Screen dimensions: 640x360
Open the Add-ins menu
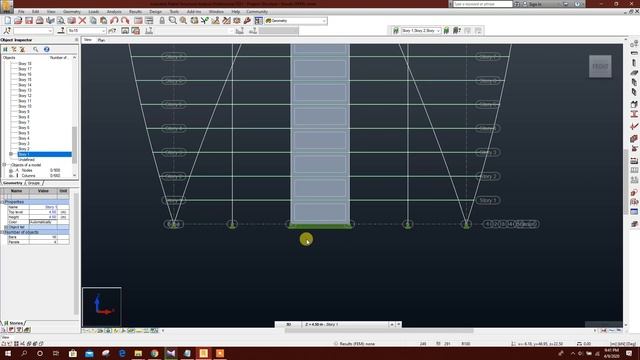pyautogui.click(x=194, y=12)
